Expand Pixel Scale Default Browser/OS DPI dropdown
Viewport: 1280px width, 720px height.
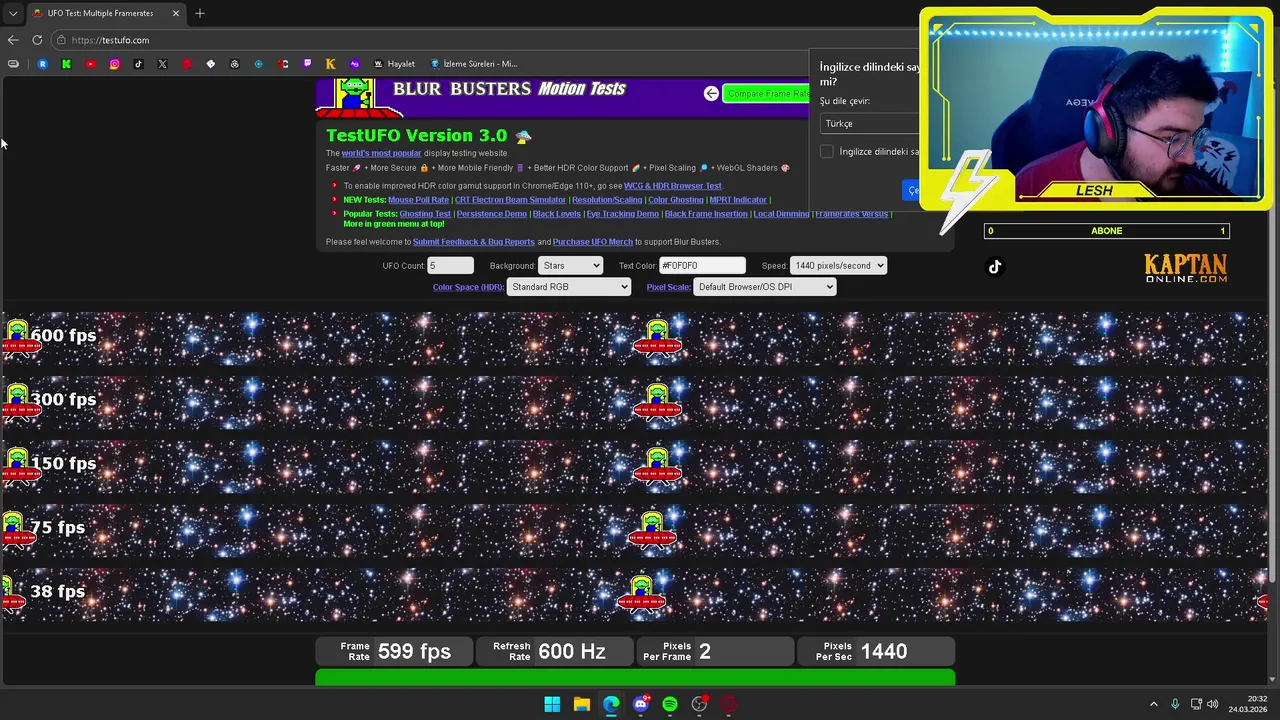tap(764, 287)
